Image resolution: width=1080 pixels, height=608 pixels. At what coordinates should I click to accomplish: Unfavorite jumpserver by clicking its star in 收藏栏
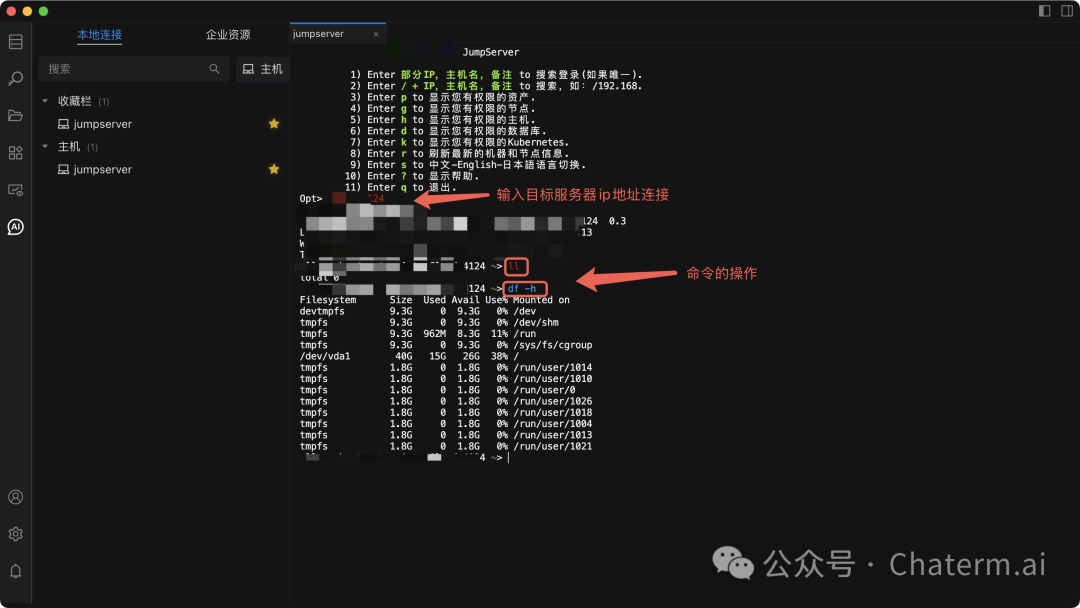(273, 123)
